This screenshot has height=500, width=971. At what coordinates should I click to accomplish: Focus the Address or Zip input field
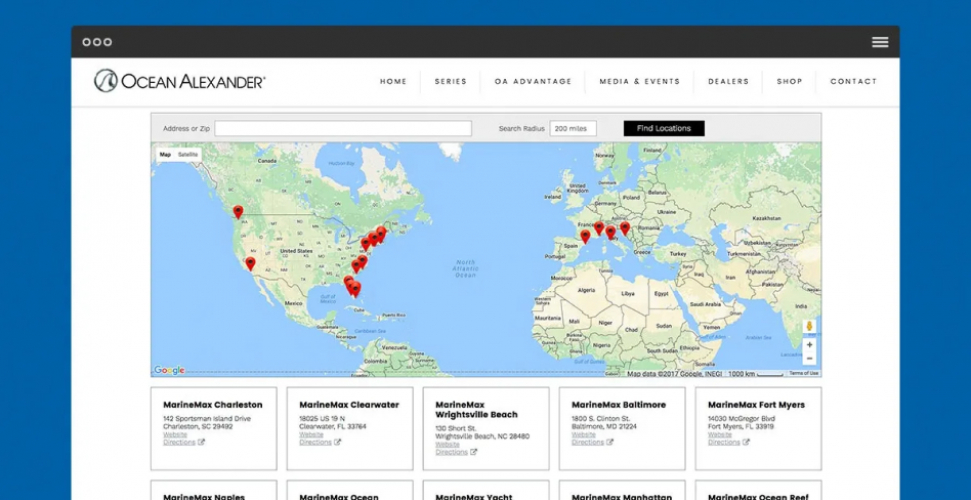tap(343, 128)
